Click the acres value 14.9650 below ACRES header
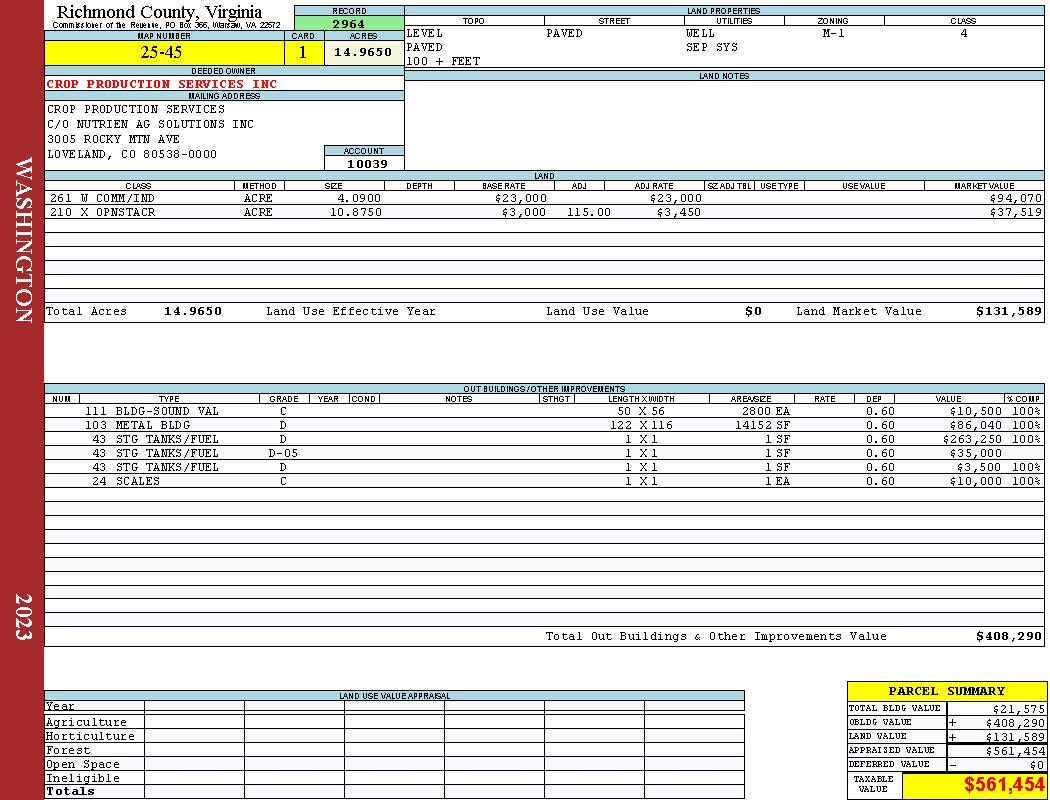Viewport: 1050px width, 800px height. 363,52
